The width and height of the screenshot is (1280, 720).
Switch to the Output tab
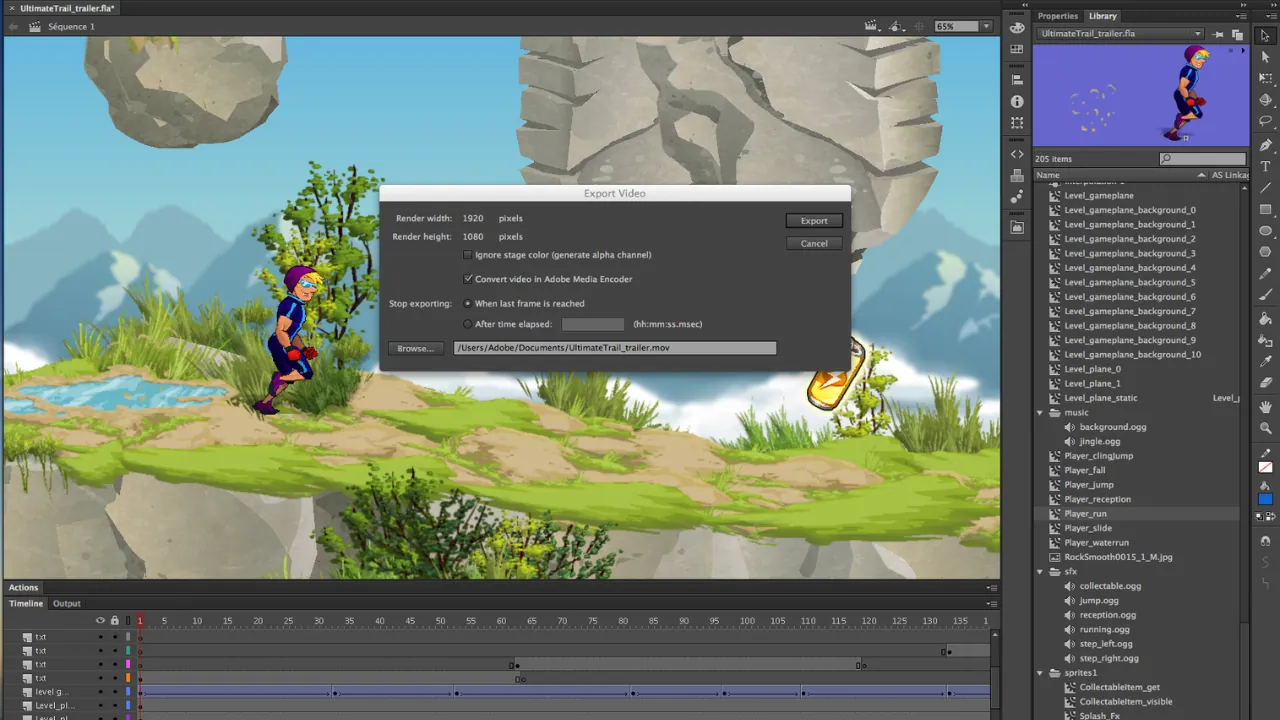click(67, 604)
